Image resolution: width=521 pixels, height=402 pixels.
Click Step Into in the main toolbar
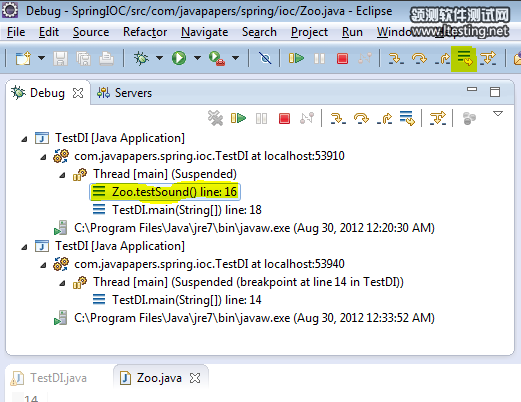(x=396, y=59)
